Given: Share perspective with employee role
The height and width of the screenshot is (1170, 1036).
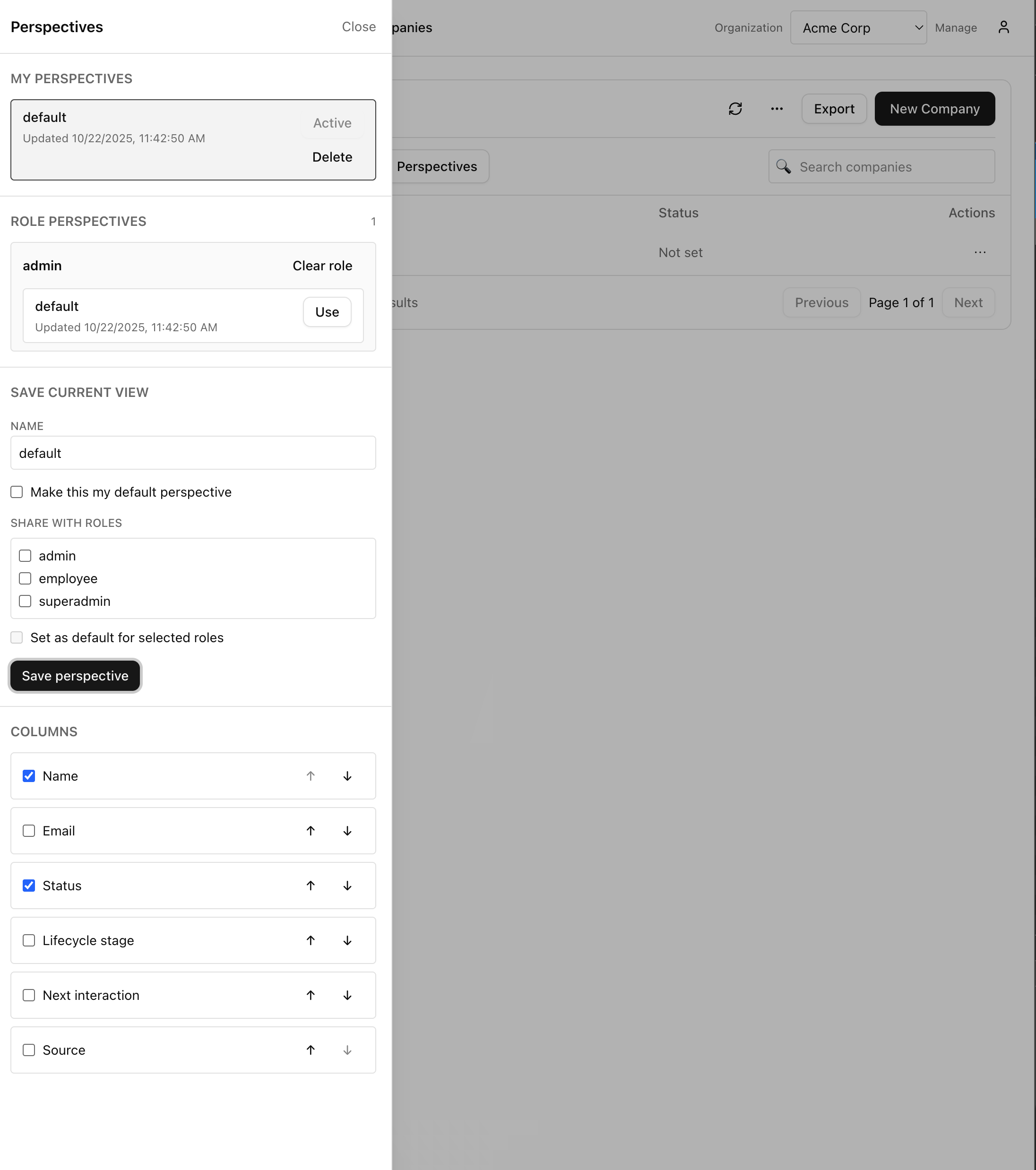Looking at the screenshot, I should pos(25,579).
